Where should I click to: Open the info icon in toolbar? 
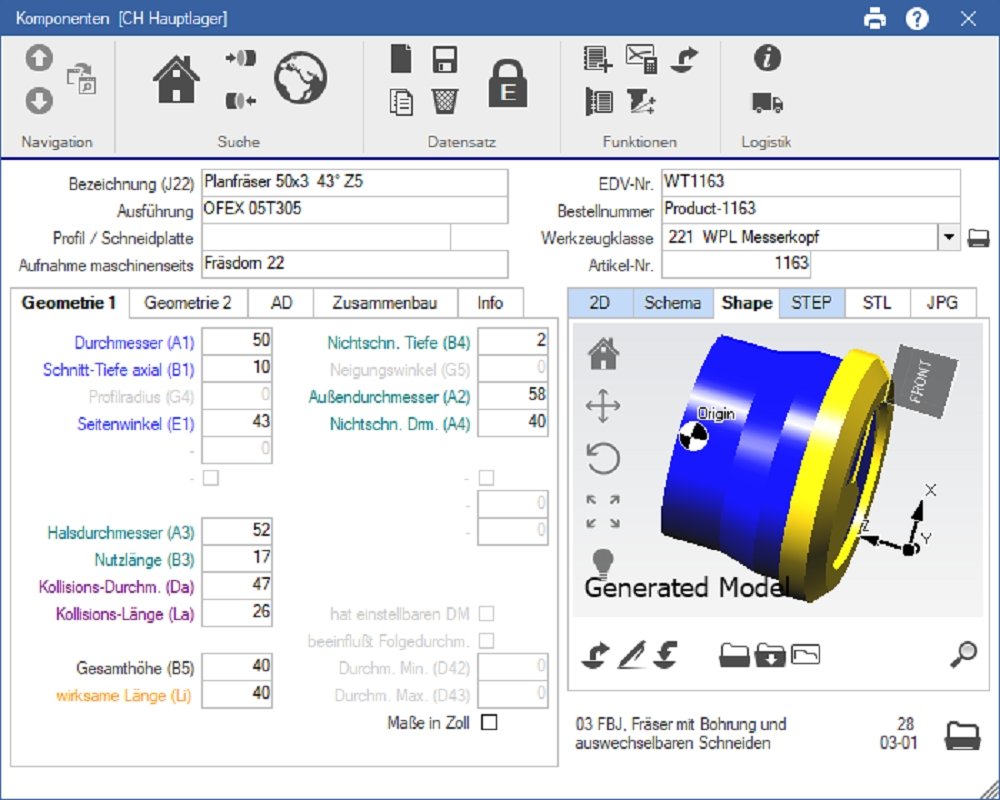(x=767, y=58)
